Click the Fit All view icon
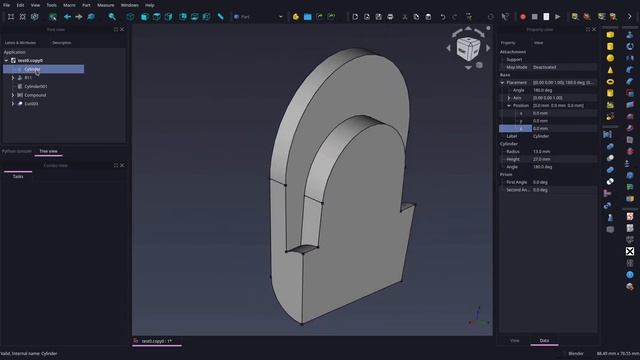The height and width of the screenshot is (360, 640). [11, 17]
